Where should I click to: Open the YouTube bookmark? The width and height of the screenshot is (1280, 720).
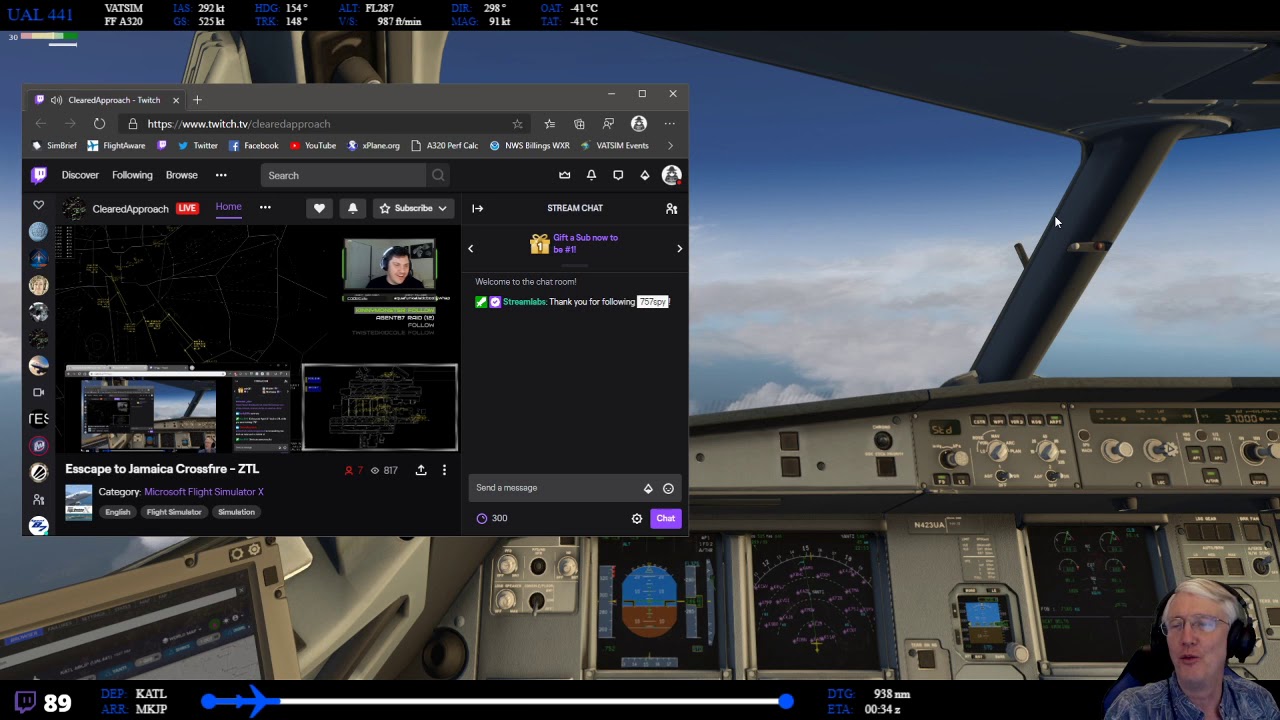click(313, 146)
